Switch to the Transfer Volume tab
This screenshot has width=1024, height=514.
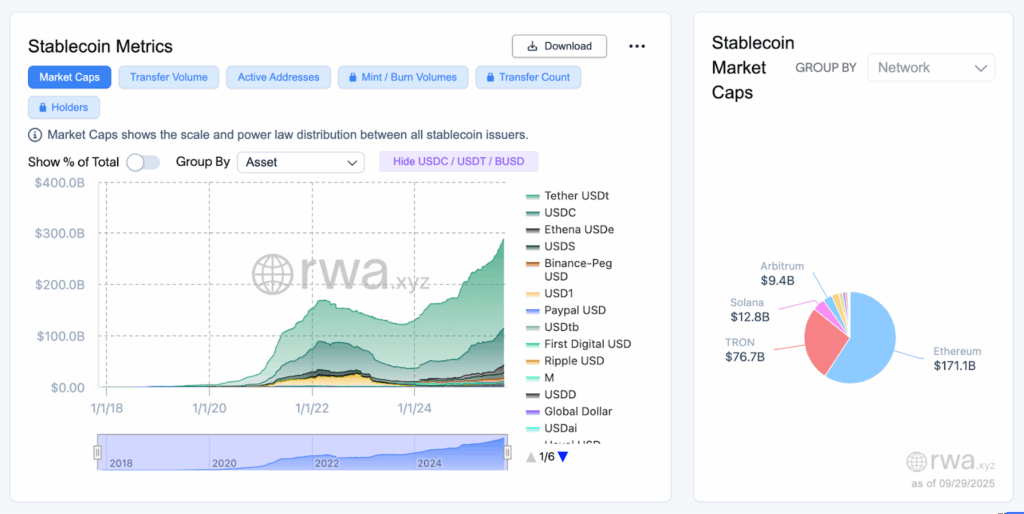(168, 77)
